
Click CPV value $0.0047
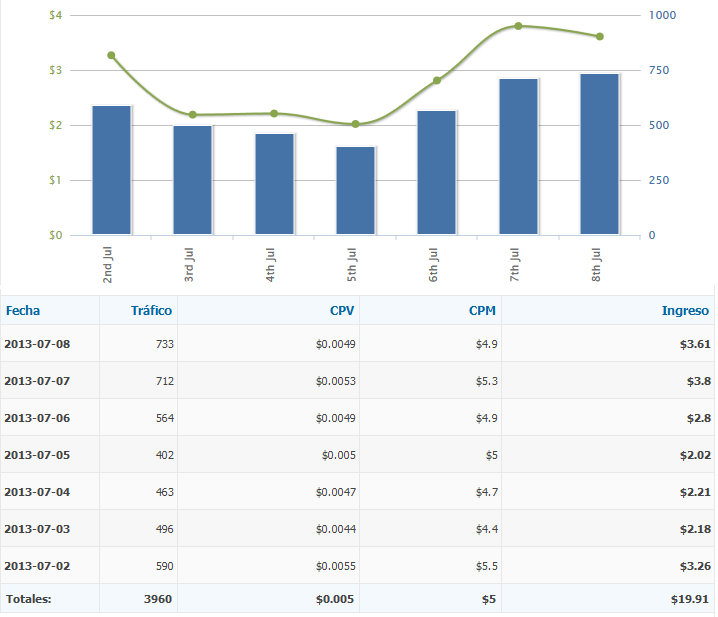(x=336, y=492)
